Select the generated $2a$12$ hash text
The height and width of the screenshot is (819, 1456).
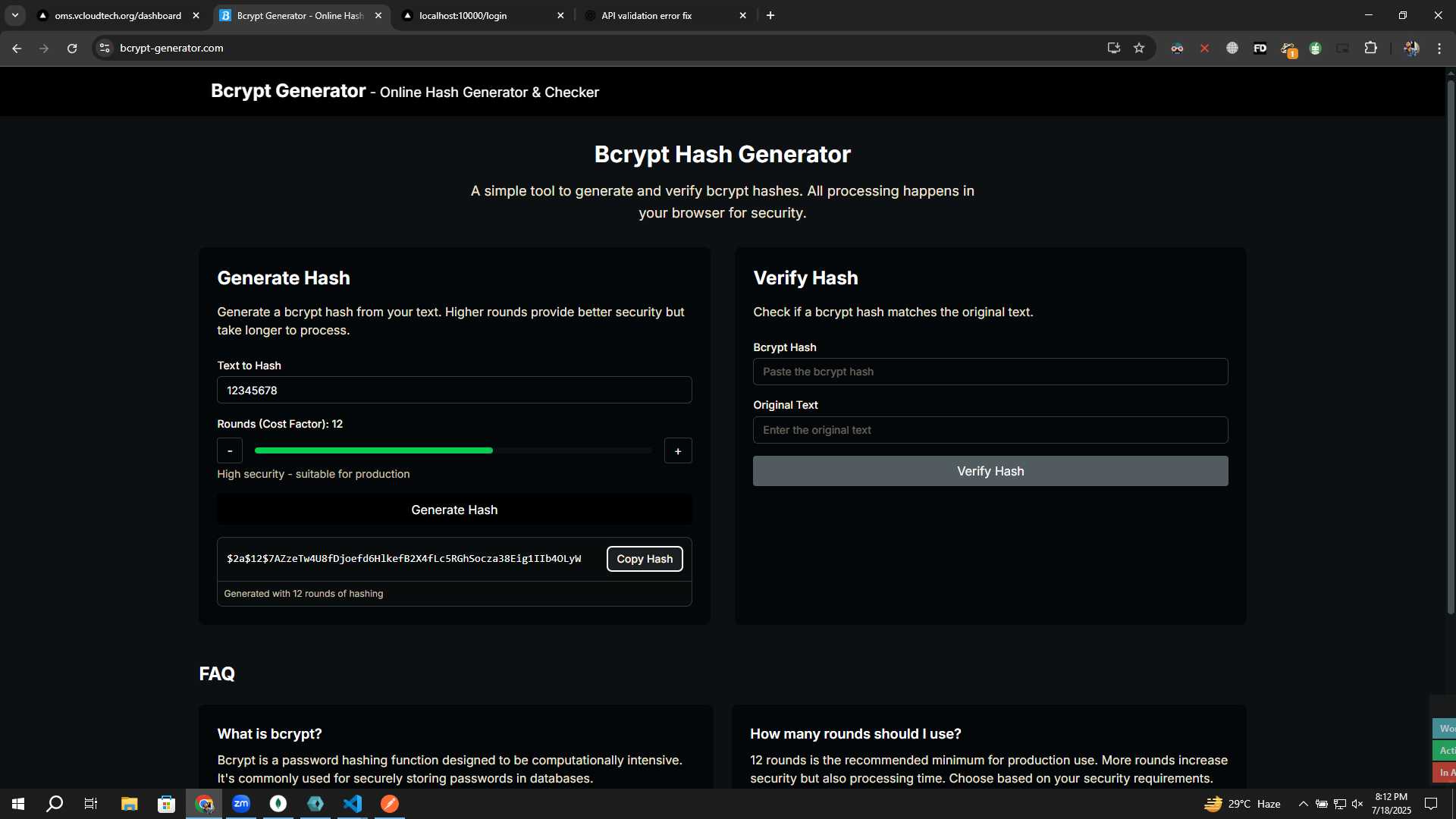pos(404,559)
